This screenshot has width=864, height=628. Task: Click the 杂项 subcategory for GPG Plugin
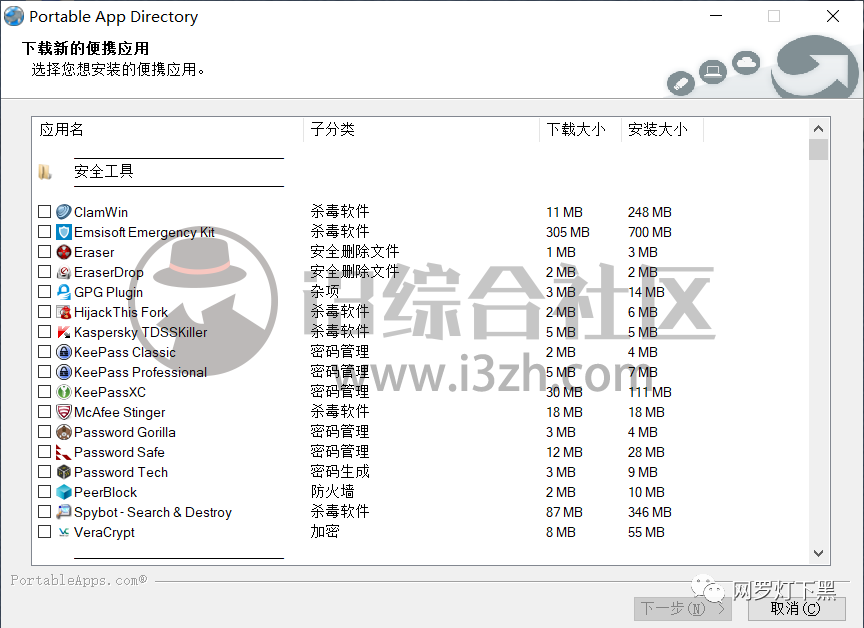[325, 291]
